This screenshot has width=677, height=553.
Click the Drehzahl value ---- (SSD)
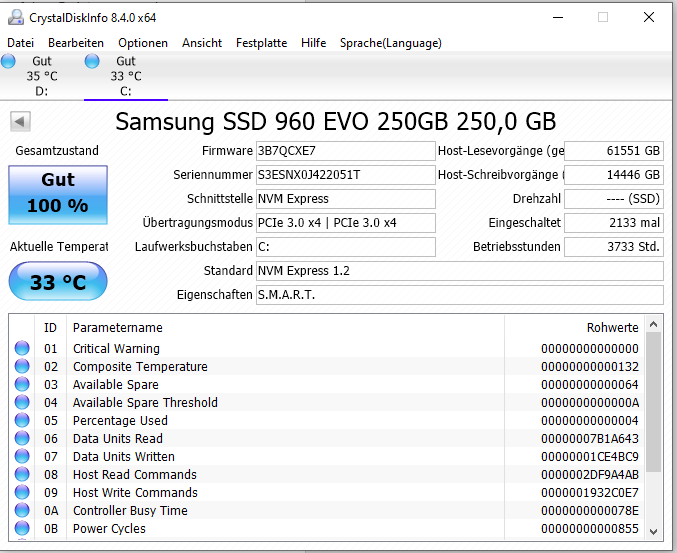pyautogui.click(x=614, y=199)
